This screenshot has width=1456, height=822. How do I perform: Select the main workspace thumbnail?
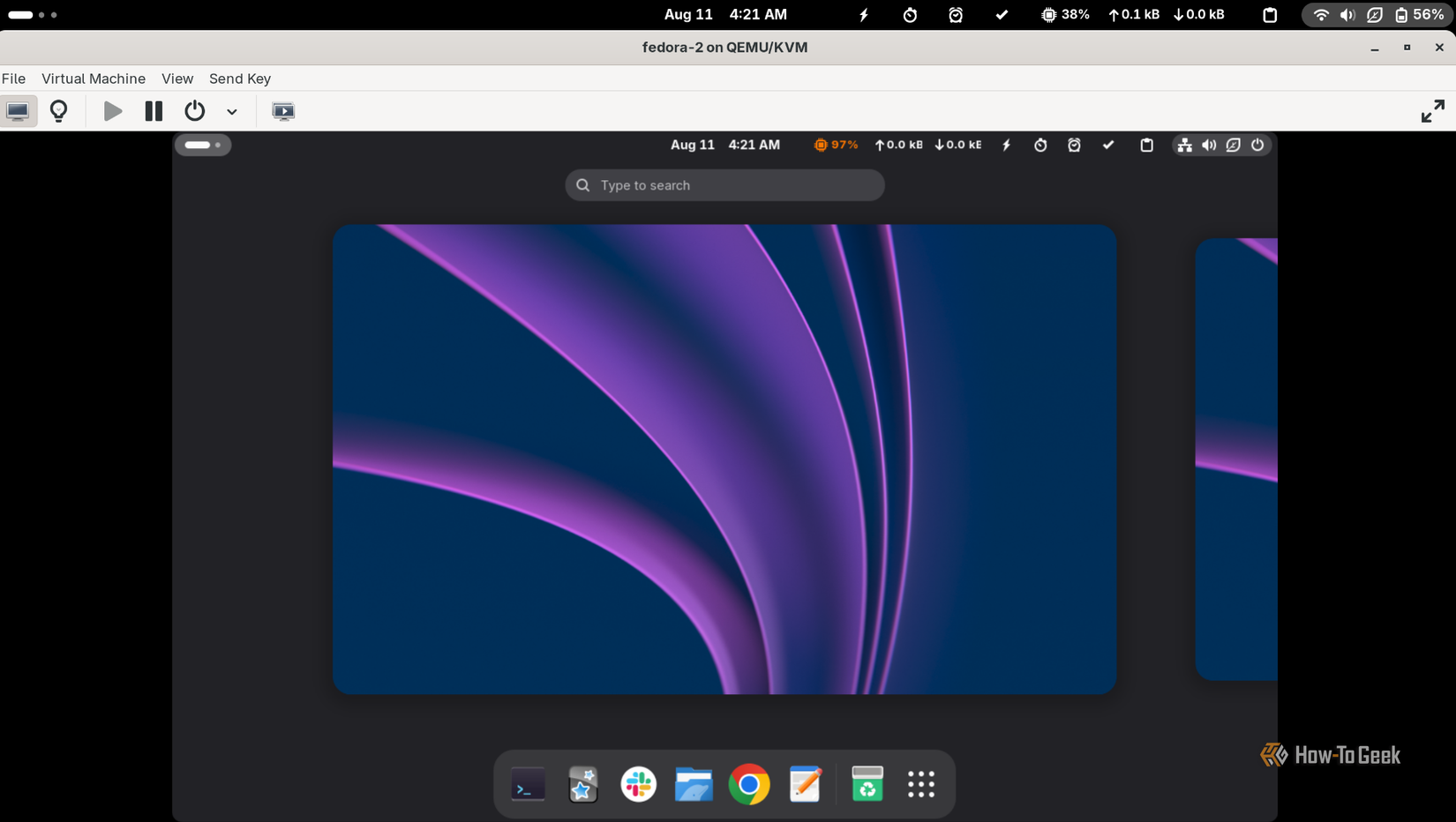tap(724, 459)
